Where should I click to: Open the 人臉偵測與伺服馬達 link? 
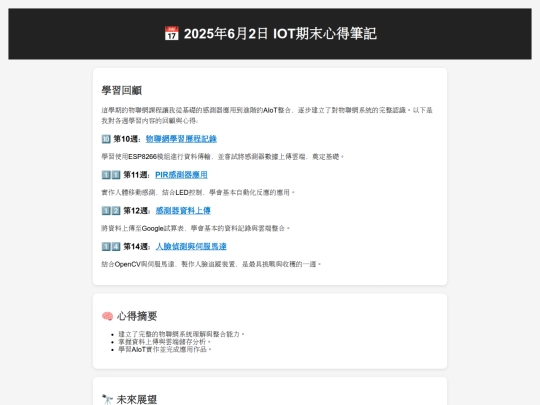click(191, 247)
